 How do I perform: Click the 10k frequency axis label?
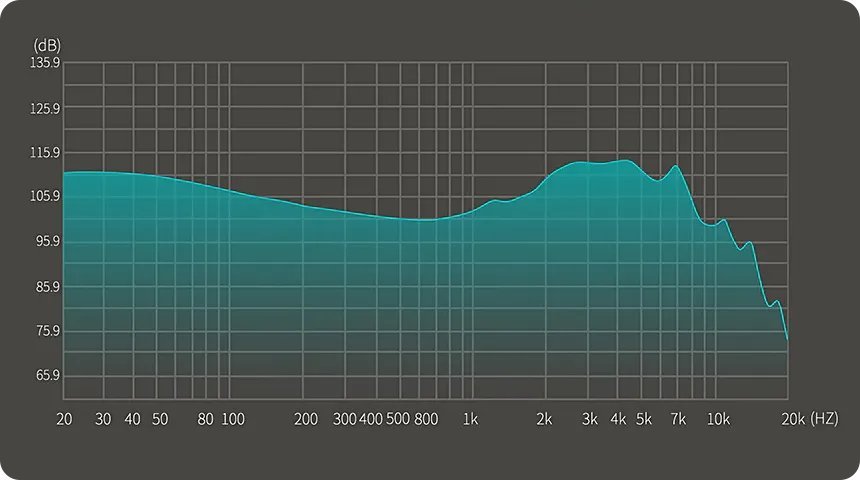[x=718, y=419]
